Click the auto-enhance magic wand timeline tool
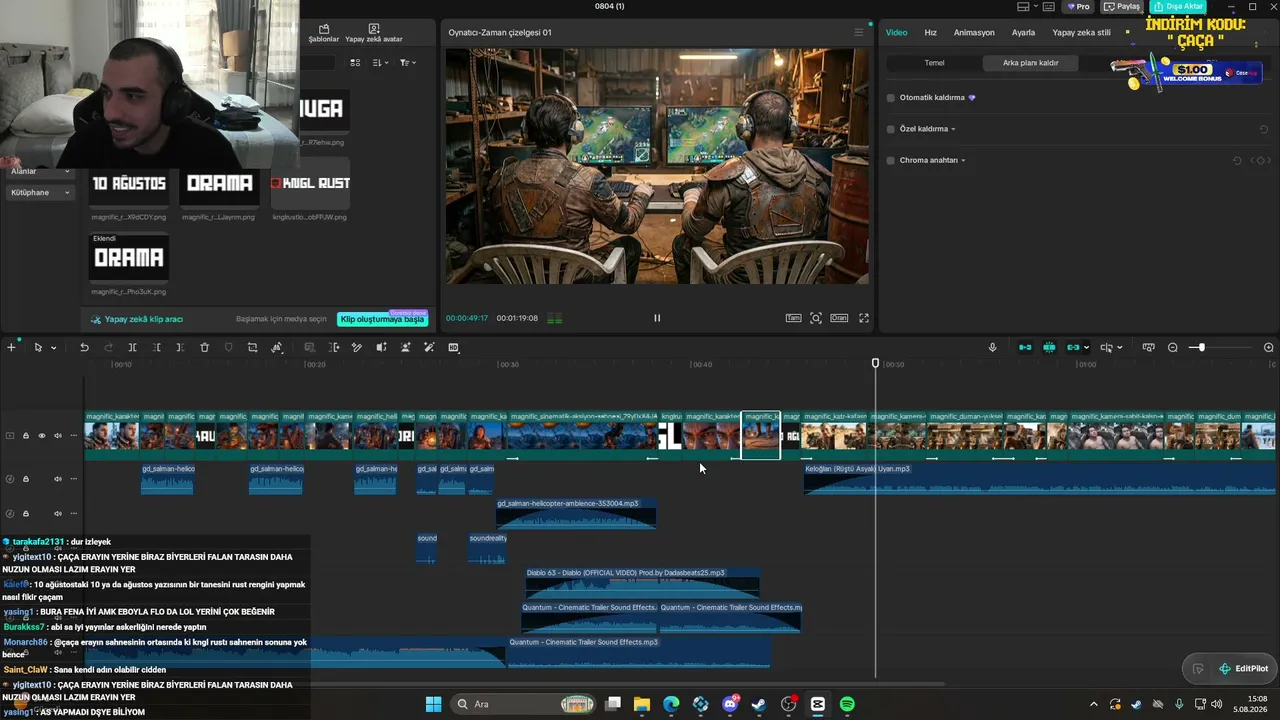The width and height of the screenshot is (1280, 720). pyautogui.click(x=429, y=348)
